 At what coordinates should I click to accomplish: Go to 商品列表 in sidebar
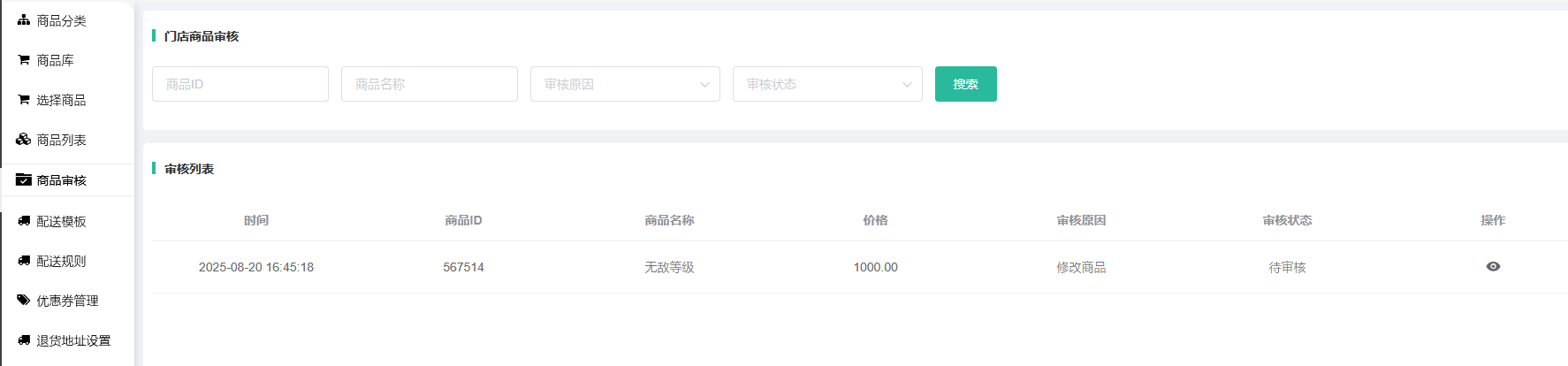click(x=61, y=140)
